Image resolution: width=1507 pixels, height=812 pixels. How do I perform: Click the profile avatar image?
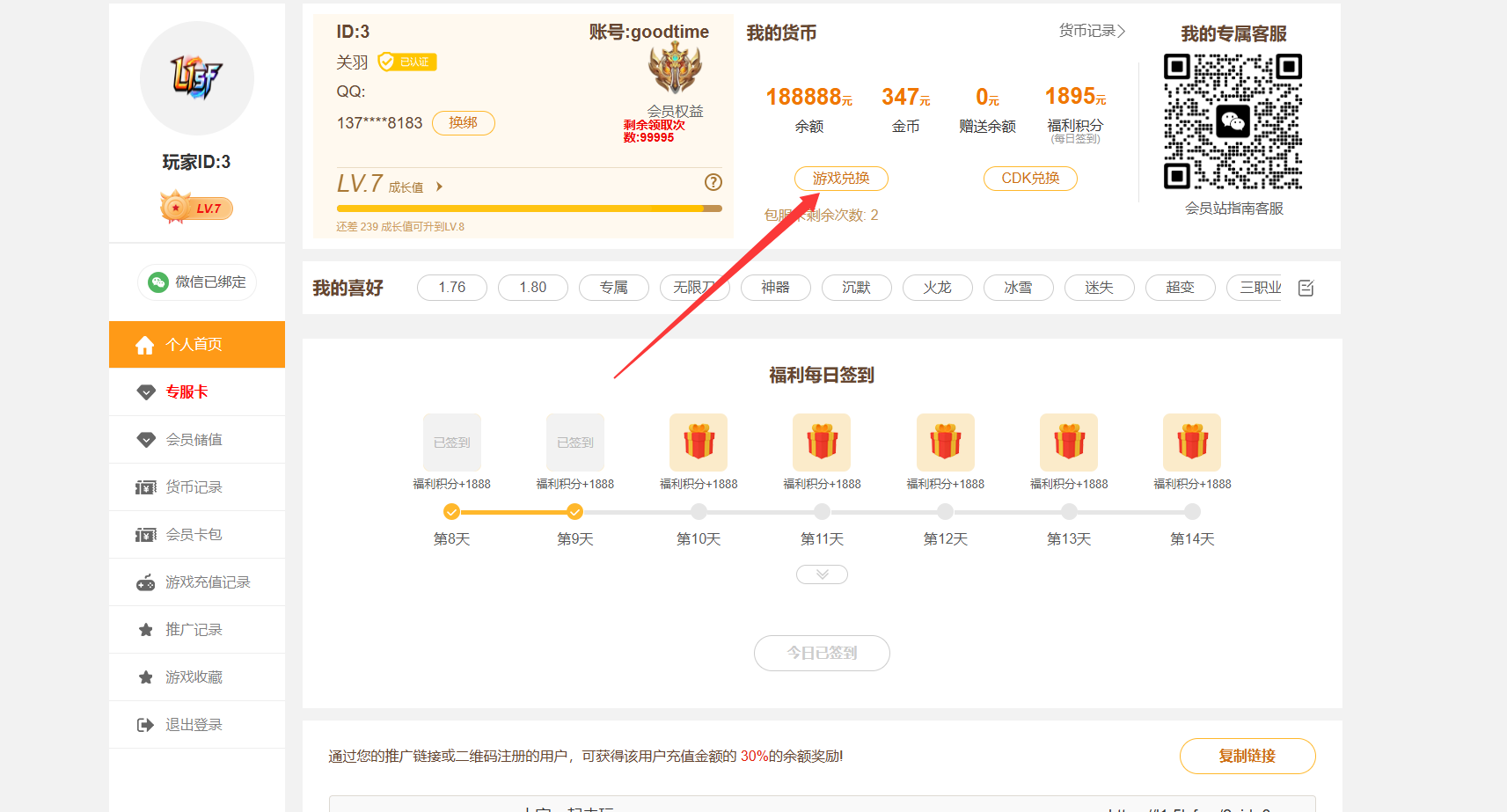pos(197,78)
